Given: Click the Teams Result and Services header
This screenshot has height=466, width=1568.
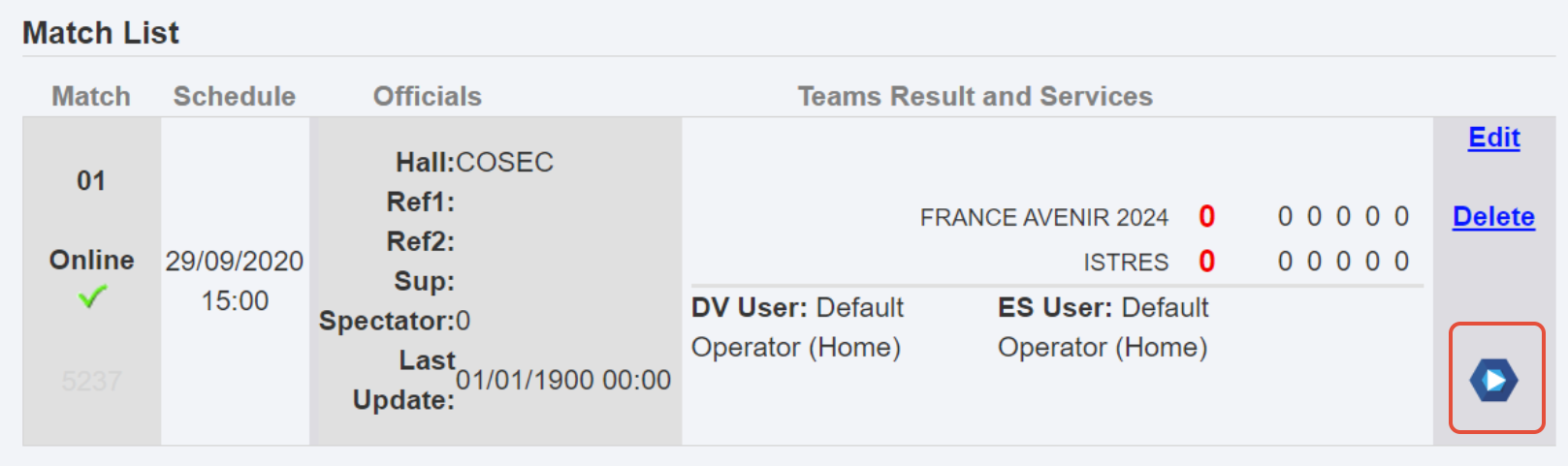Looking at the screenshot, I should click(x=976, y=97).
